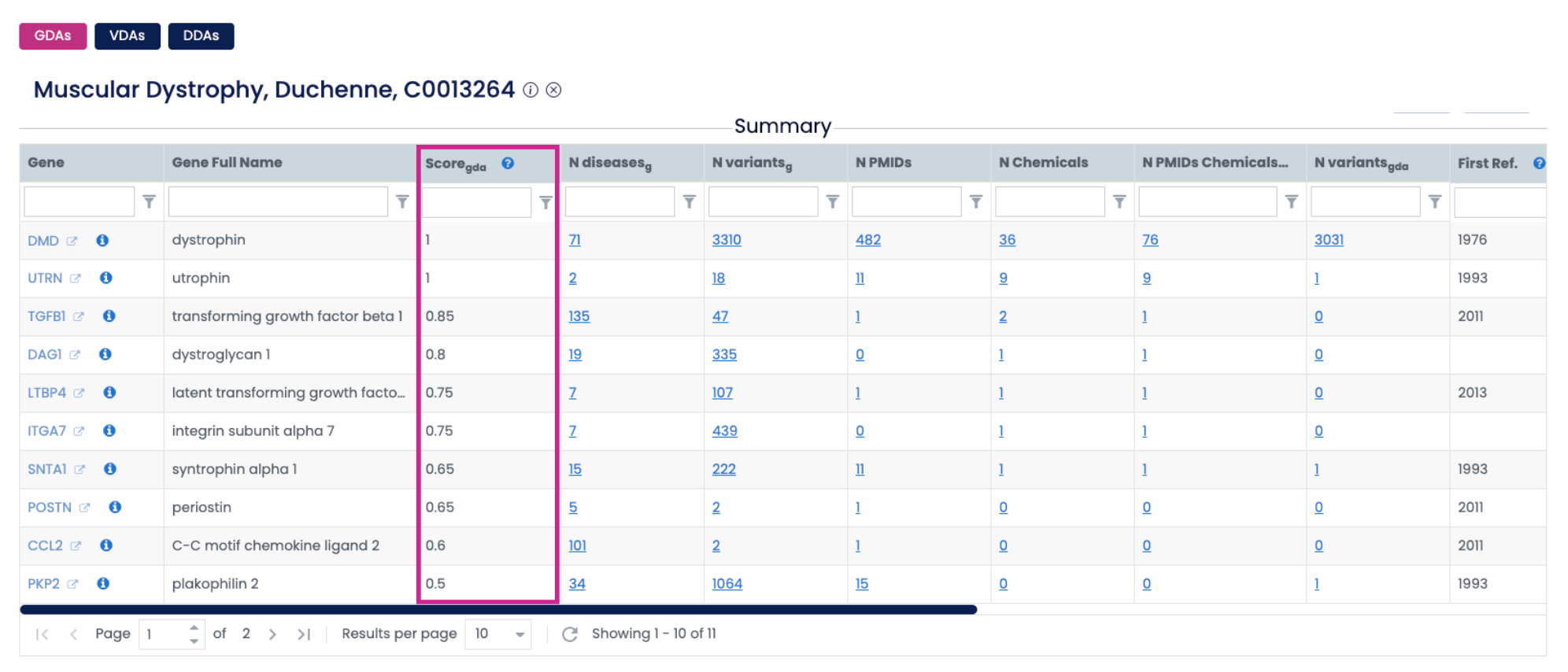
Task: Click First Ref. help icon
Action: pos(1539,163)
